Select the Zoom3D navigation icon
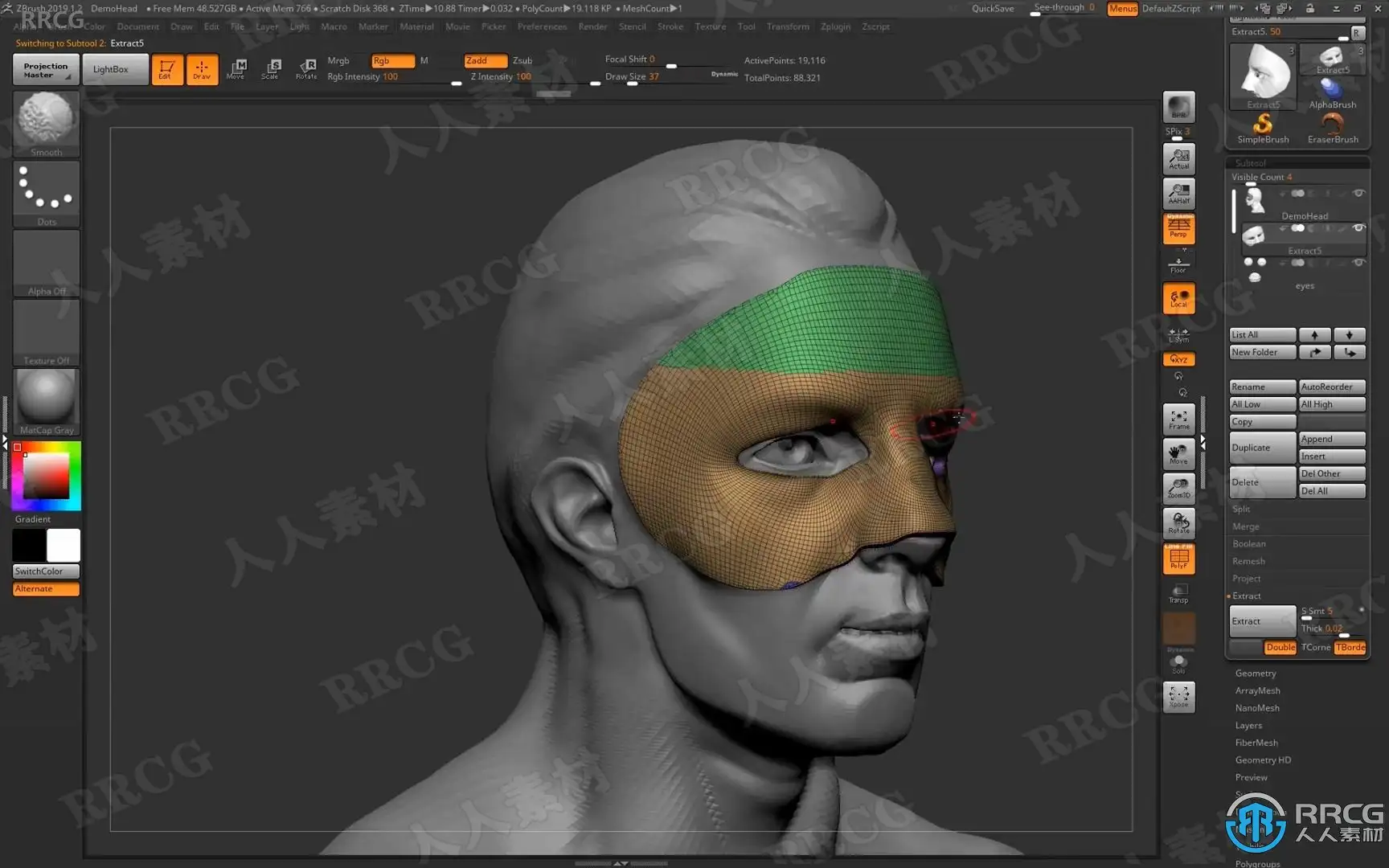This screenshot has width=1389, height=868. (1178, 488)
